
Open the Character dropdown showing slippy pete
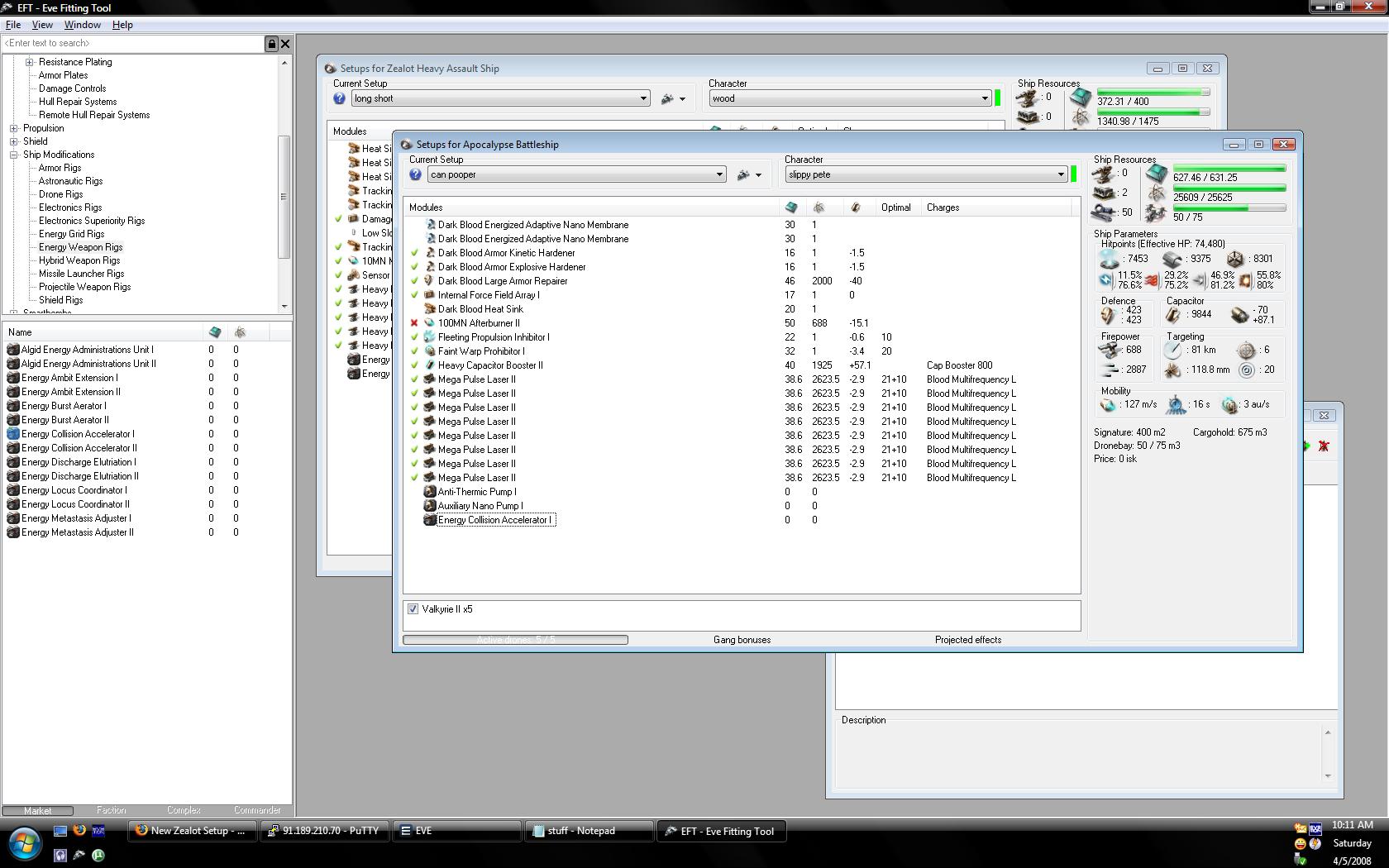coord(927,174)
